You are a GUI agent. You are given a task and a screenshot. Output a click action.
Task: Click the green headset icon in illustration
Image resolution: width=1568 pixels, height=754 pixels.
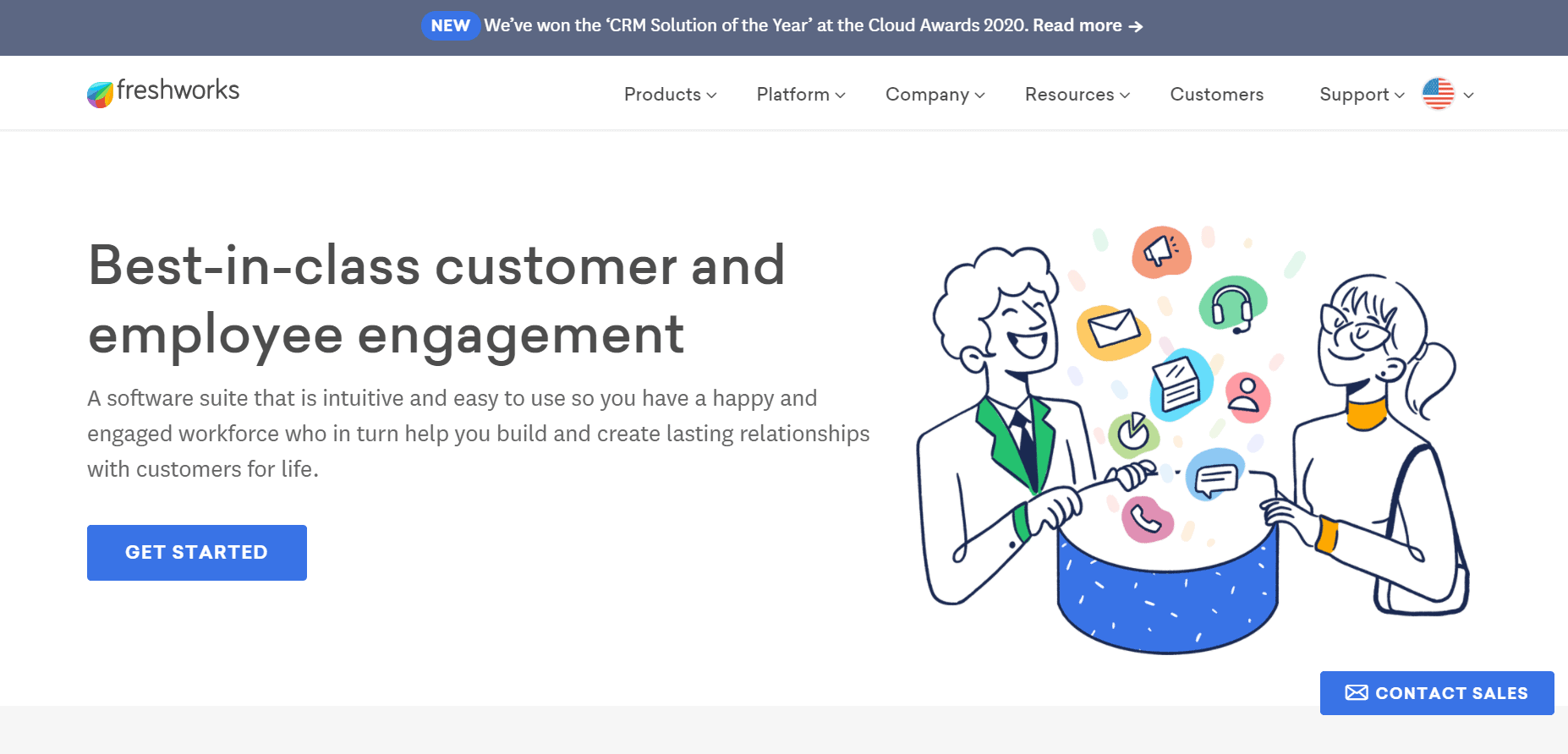pyautogui.click(x=1232, y=305)
